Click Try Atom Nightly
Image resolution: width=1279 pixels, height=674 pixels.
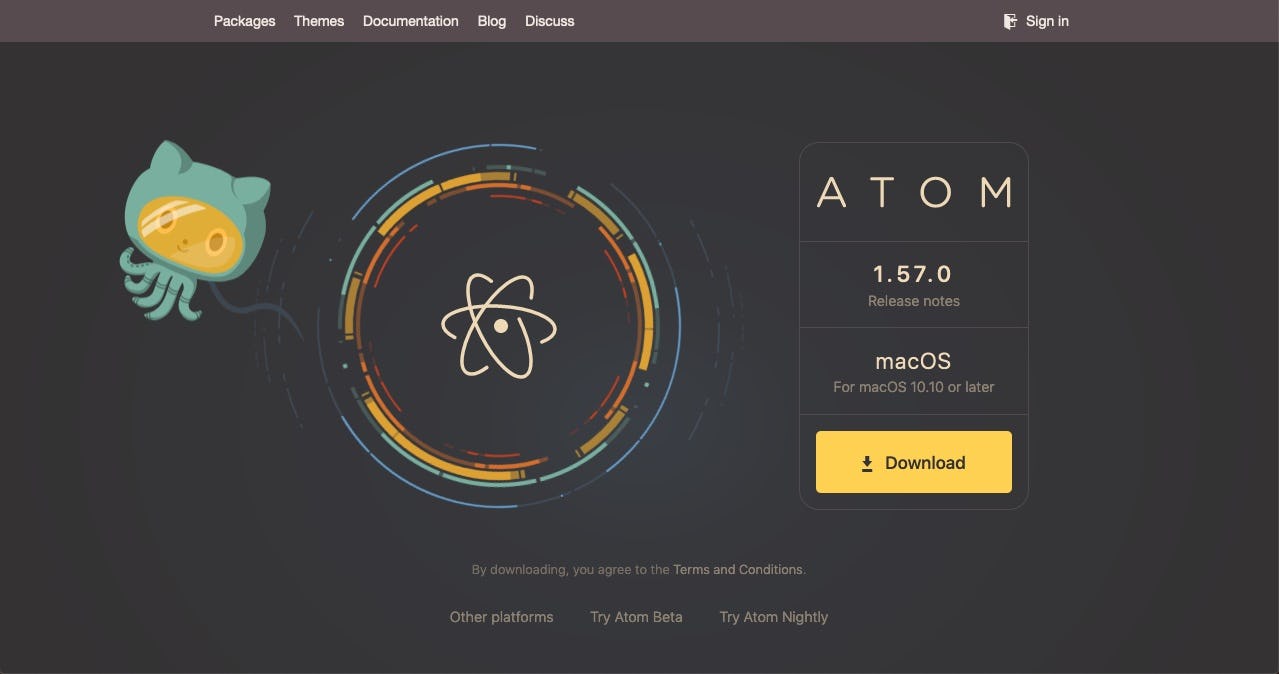point(773,617)
